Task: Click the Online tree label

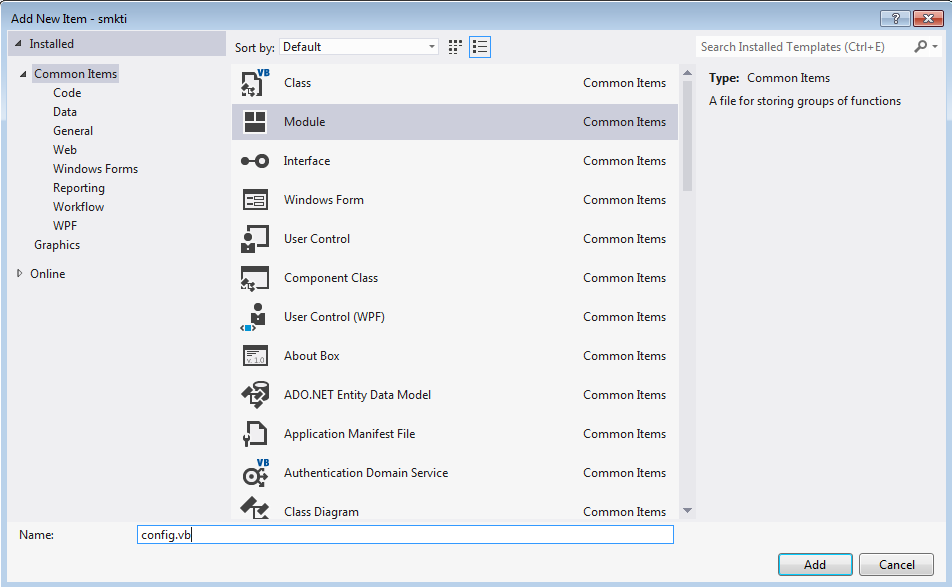Action: point(47,274)
